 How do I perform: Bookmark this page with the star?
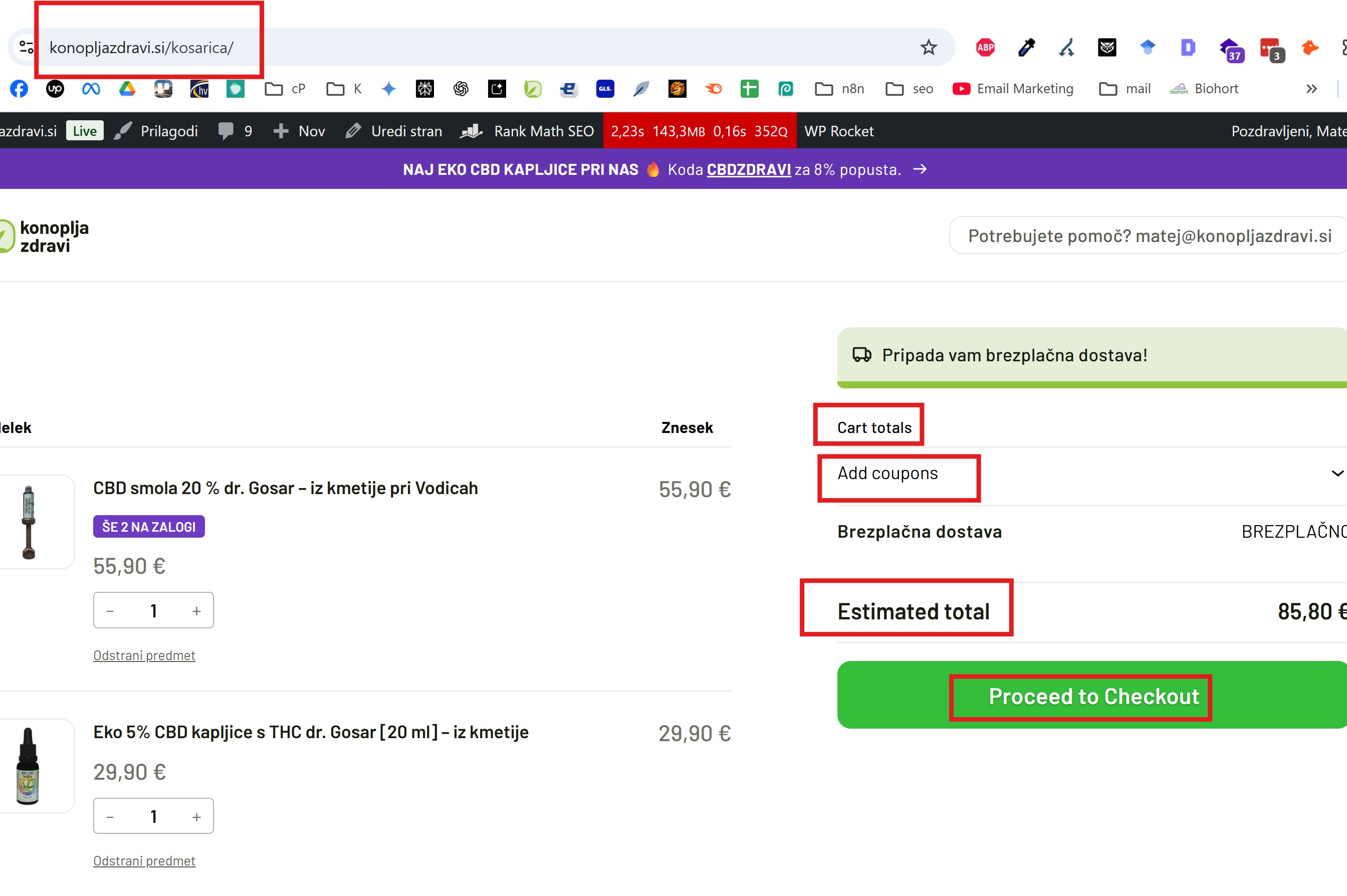[x=928, y=48]
